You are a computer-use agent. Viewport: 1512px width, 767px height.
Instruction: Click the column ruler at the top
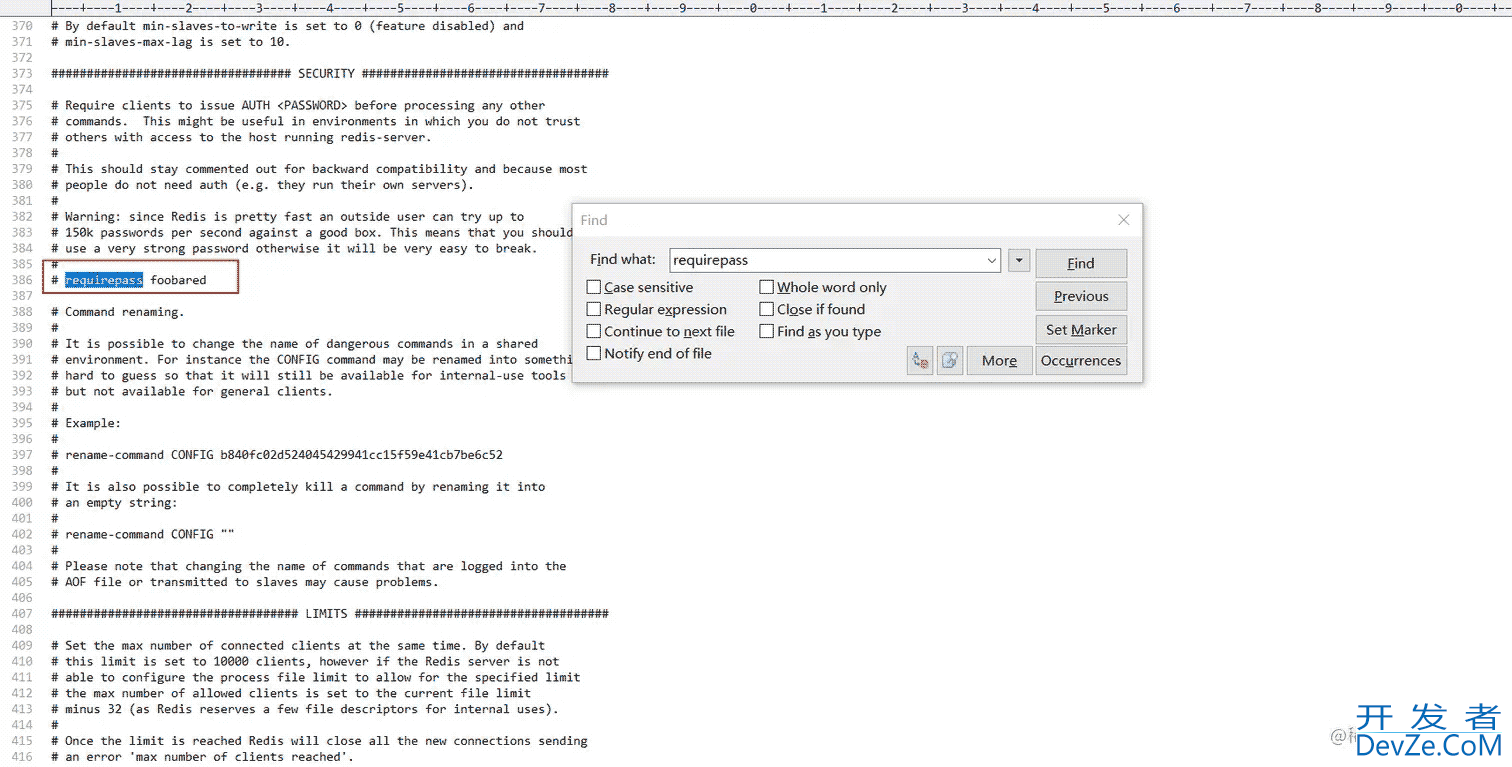(780, 7)
